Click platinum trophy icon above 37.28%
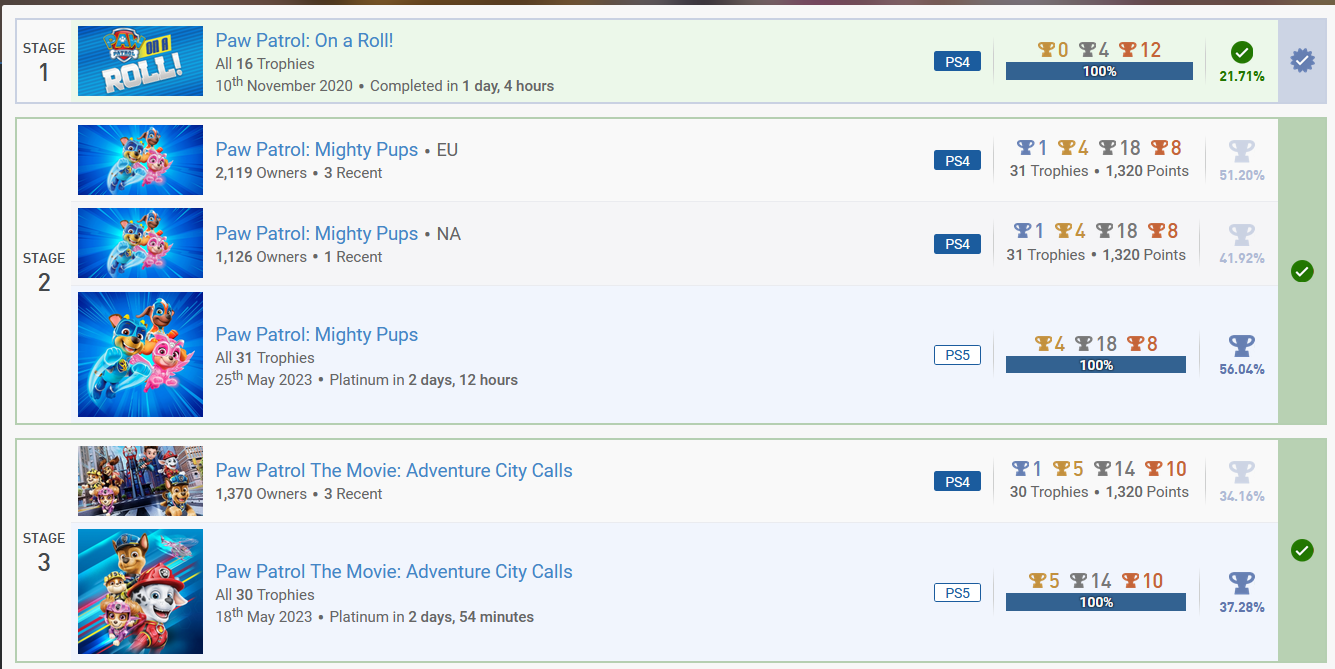 tap(1241, 583)
